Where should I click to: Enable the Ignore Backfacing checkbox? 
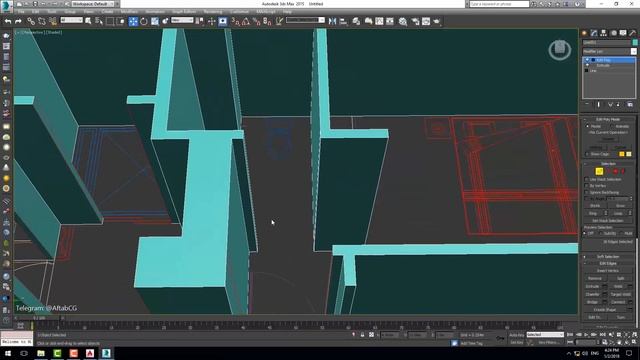point(587,192)
